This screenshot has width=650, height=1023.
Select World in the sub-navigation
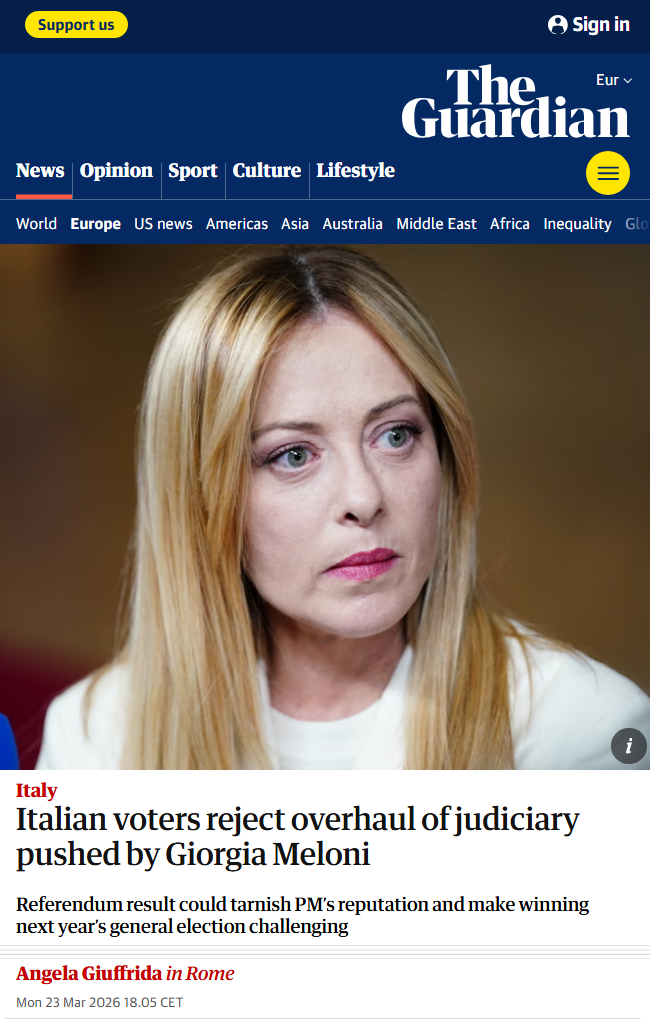point(37,224)
